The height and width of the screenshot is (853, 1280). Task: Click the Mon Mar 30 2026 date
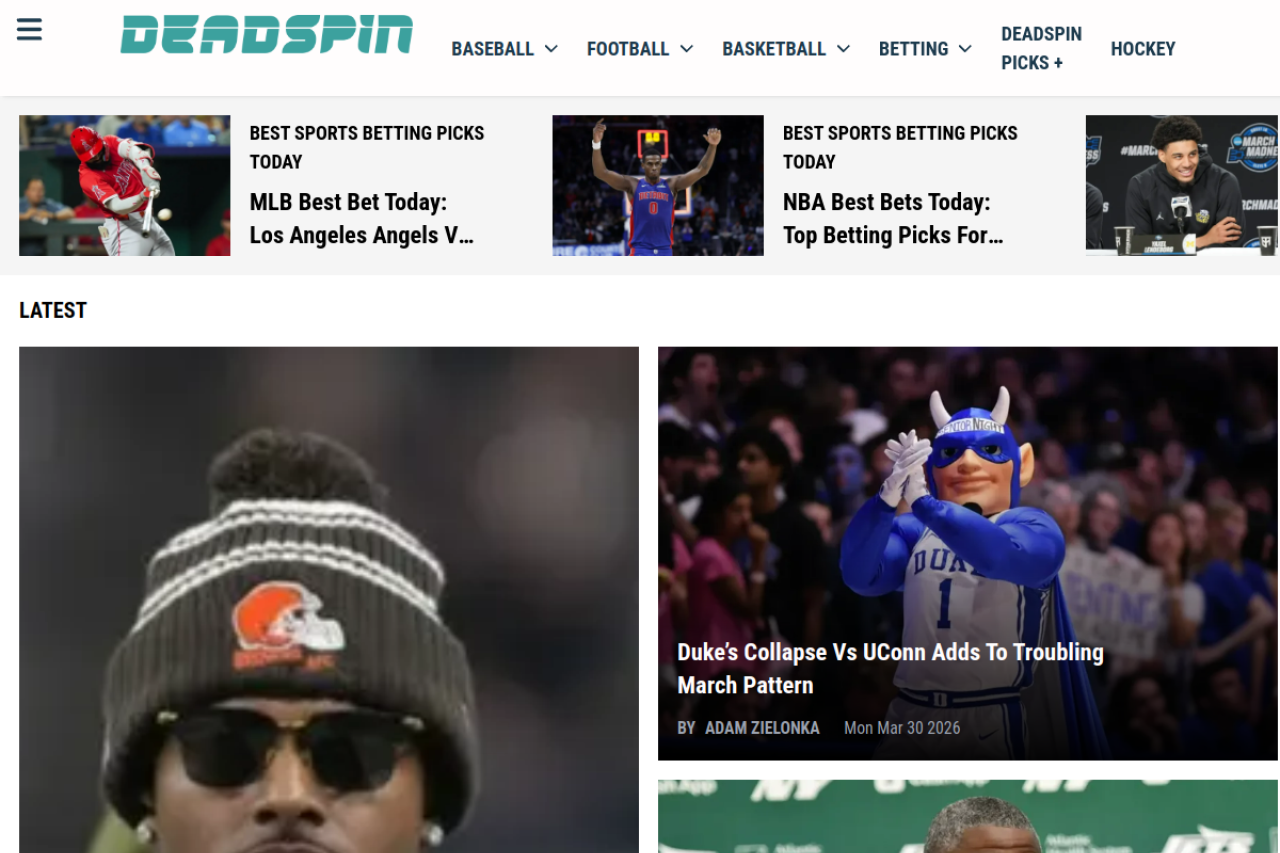pos(902,728)
